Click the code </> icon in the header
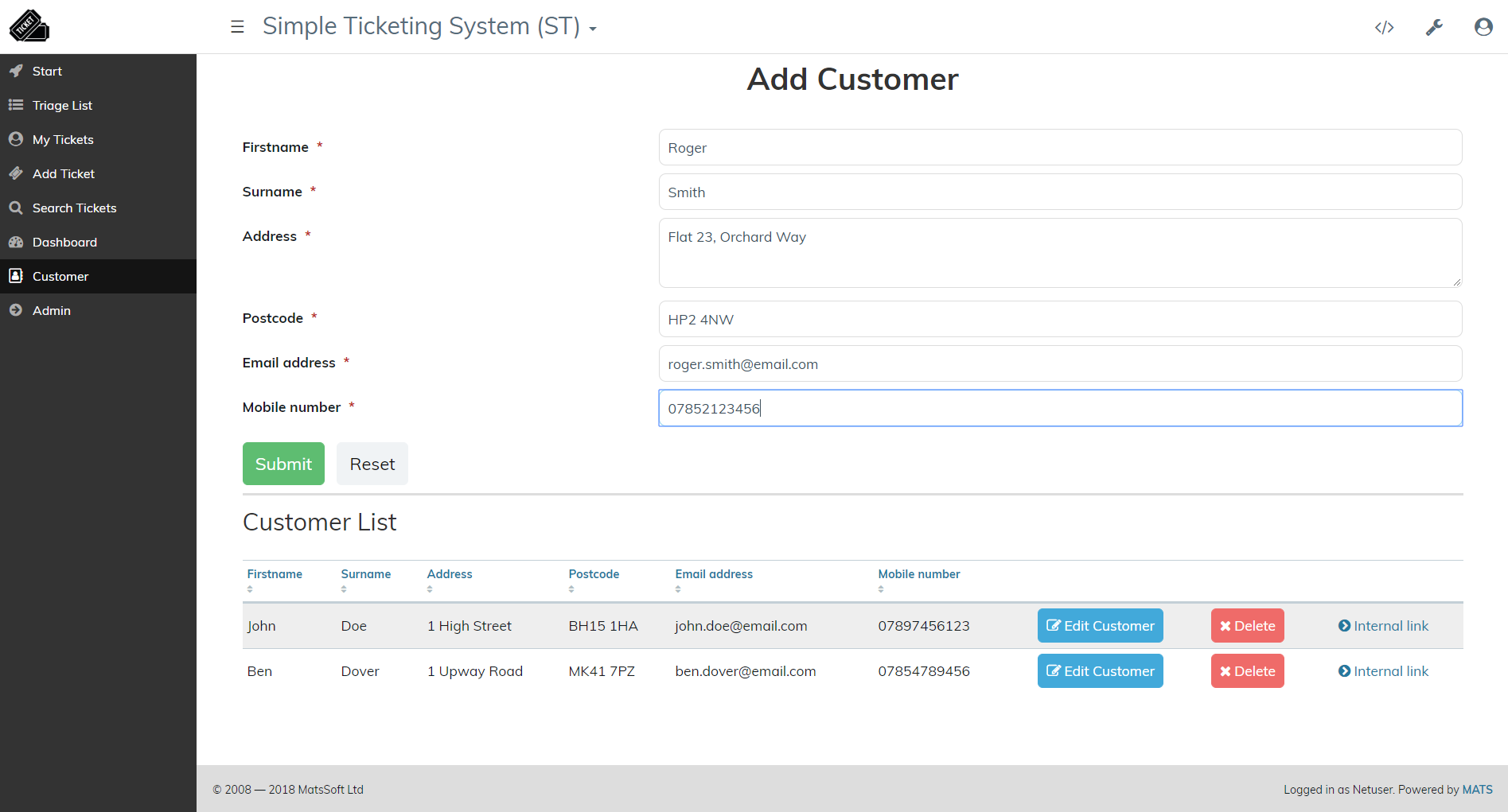 (x=1384, y=26)
